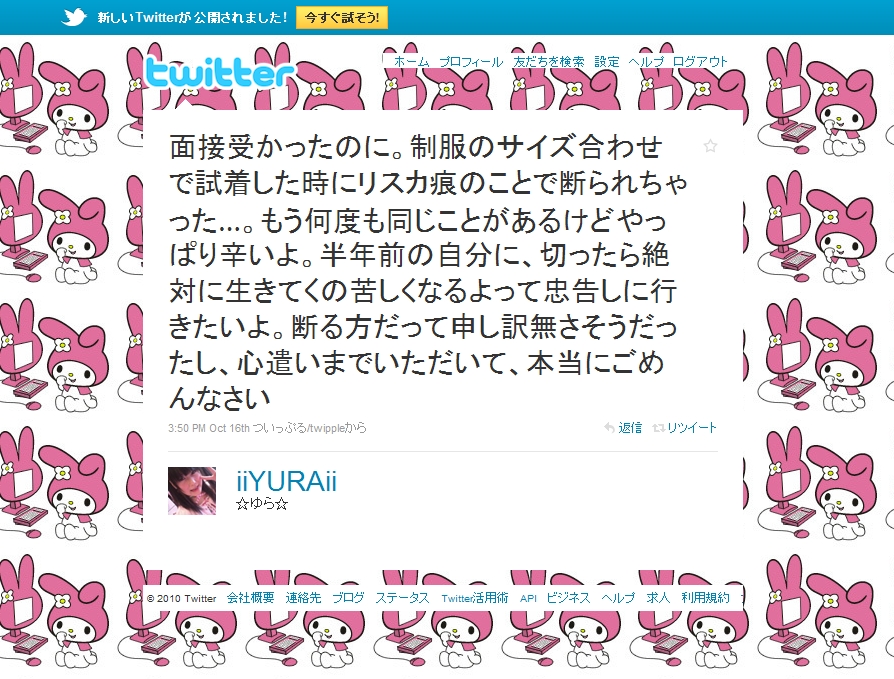Screen dimensions: 894x679
Task: Open iiYURAii's profile avatar
Action: pyautogui.click(x=192, y=491)
